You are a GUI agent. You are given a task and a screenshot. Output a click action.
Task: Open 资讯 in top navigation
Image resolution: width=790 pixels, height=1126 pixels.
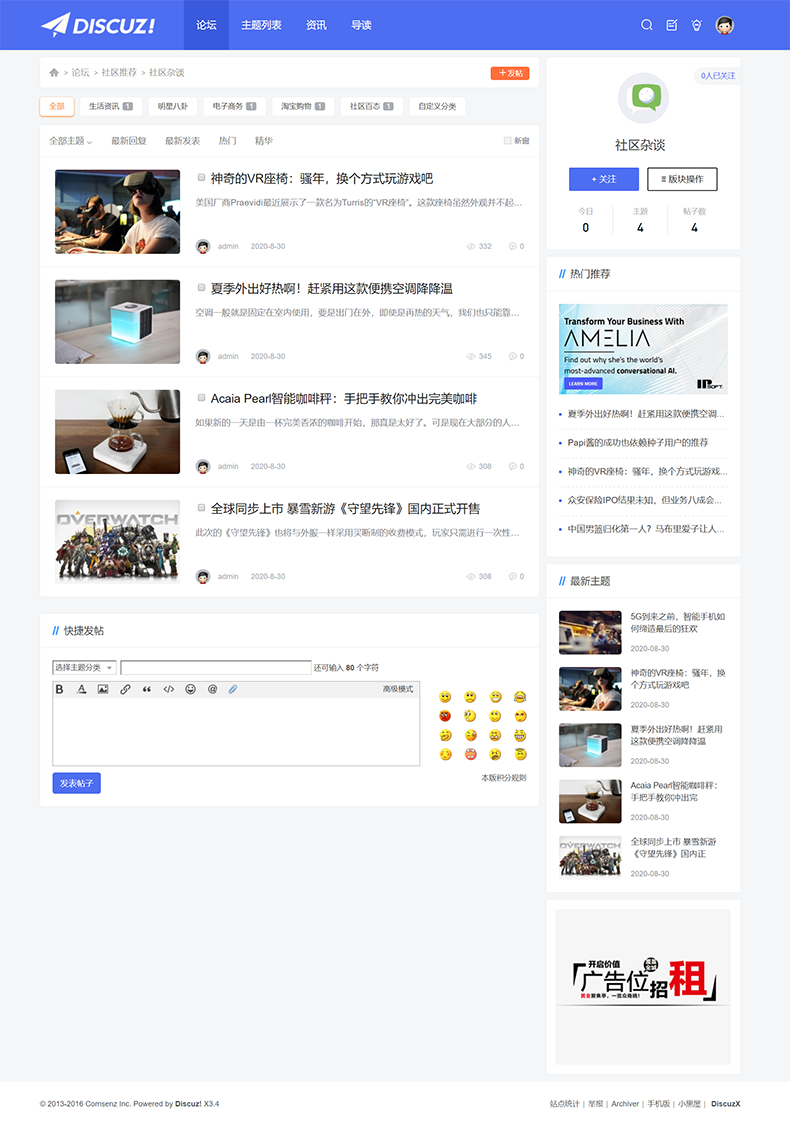tap(316, 25)
